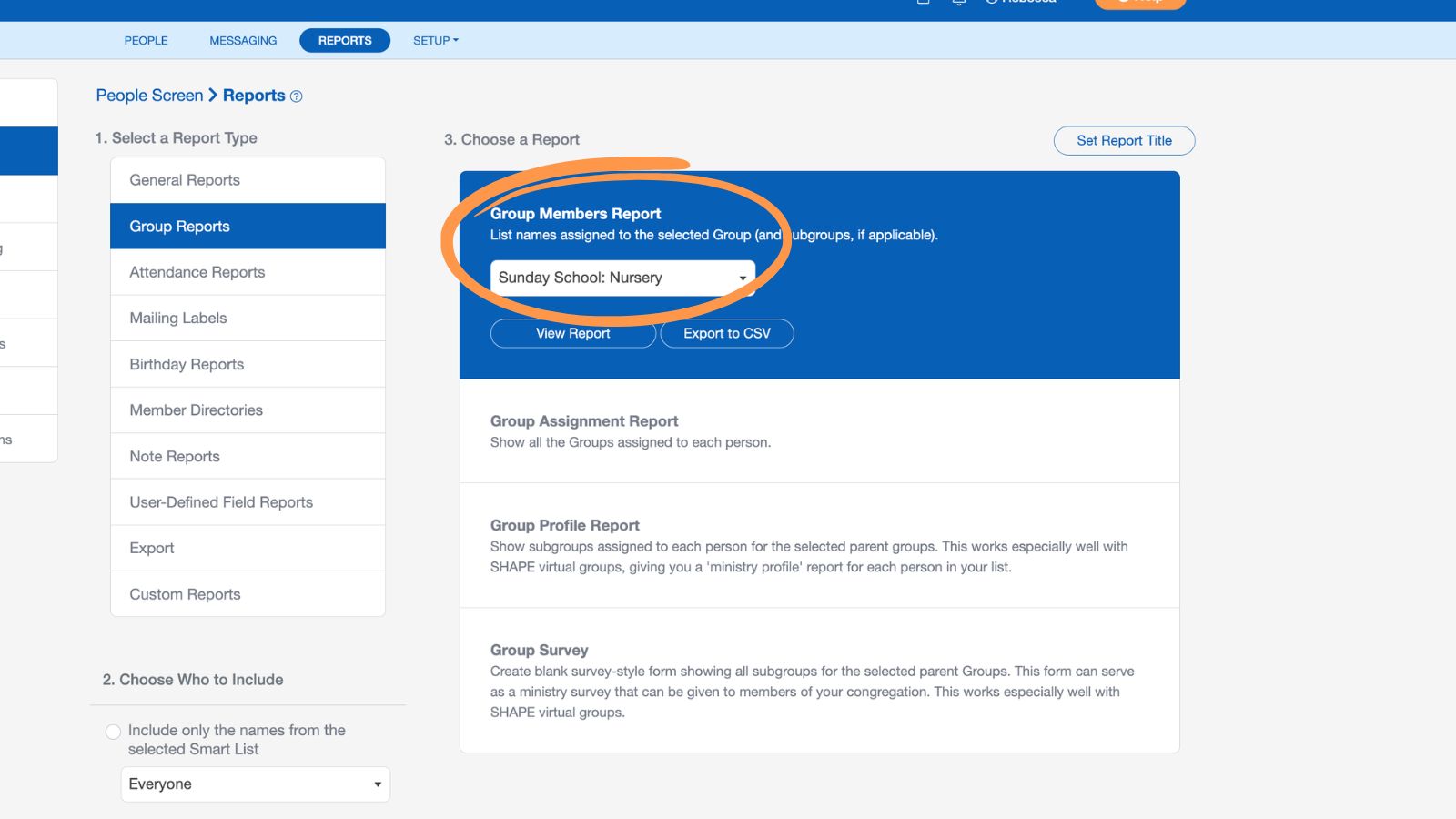Open the PEOPLE tab
This screenshot has height=819, width=1456.
pyautogui.click(x=146, y=41)
